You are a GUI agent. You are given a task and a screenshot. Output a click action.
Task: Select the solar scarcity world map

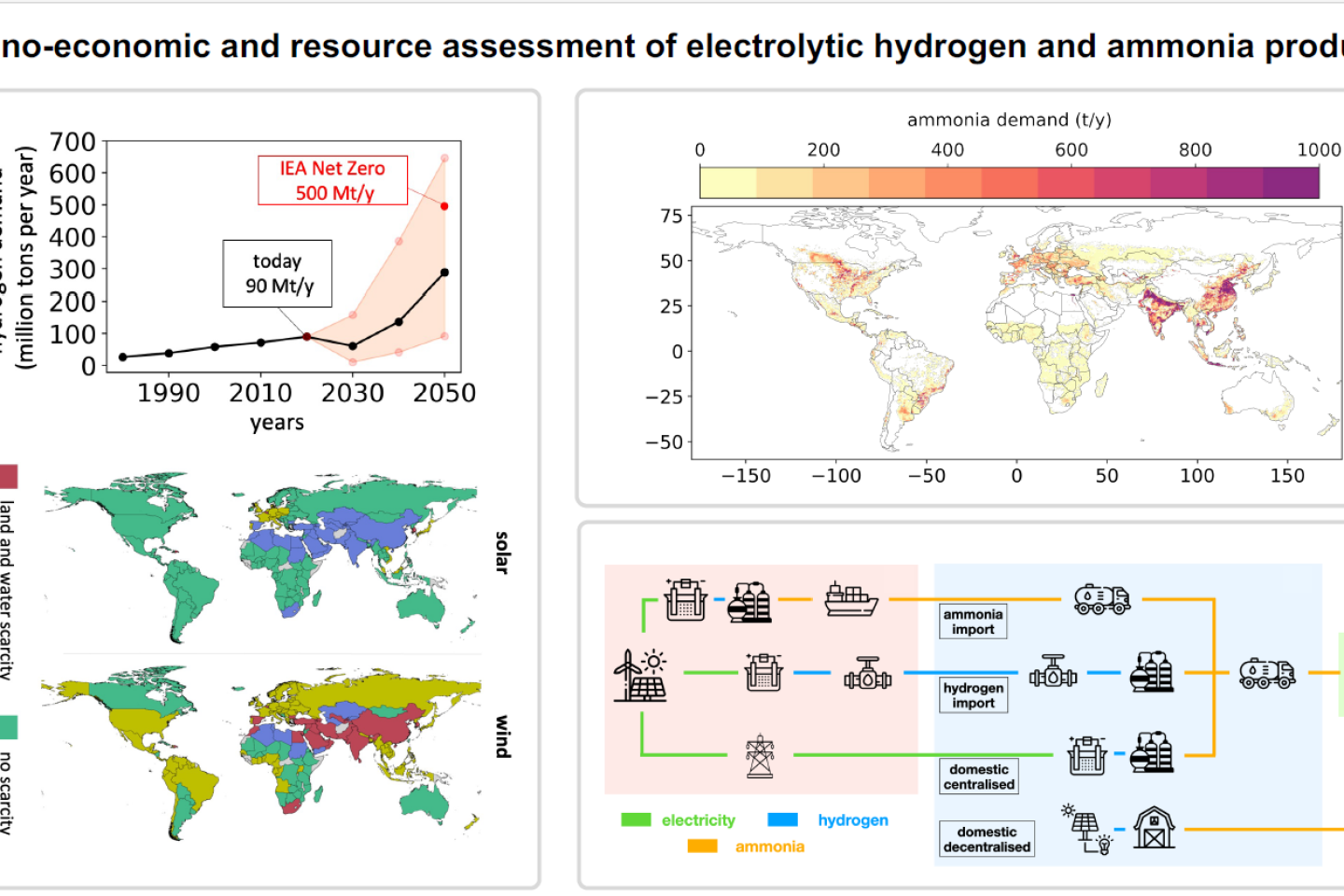[x=262, y=556]
